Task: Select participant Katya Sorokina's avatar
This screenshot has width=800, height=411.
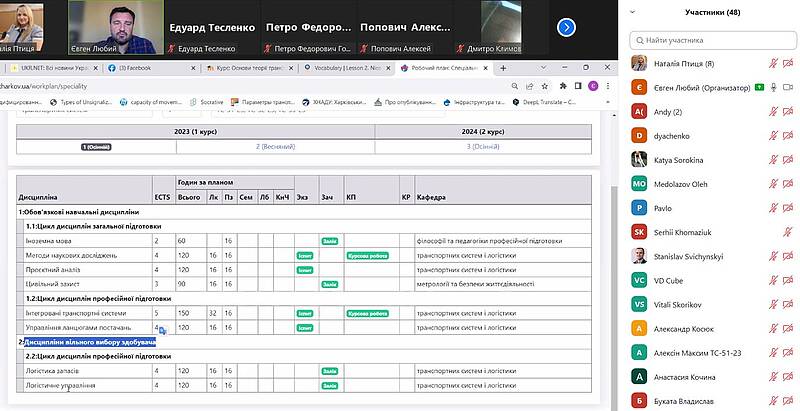Action: tap(639, 160)
